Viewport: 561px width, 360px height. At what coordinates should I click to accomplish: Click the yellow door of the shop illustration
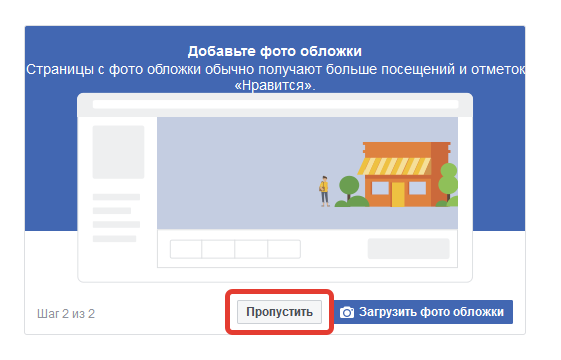click(x=398, y=194)
